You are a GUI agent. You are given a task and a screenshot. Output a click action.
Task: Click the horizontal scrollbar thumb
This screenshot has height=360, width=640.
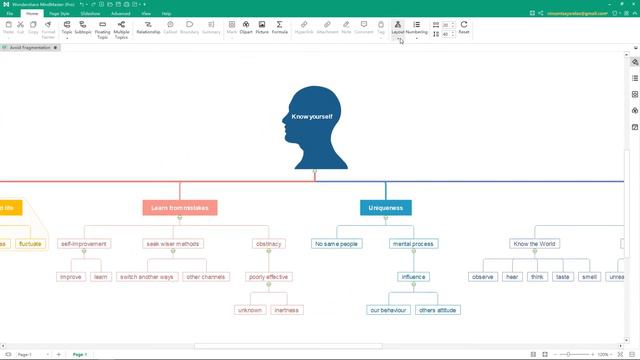click(x=288, y=346)
